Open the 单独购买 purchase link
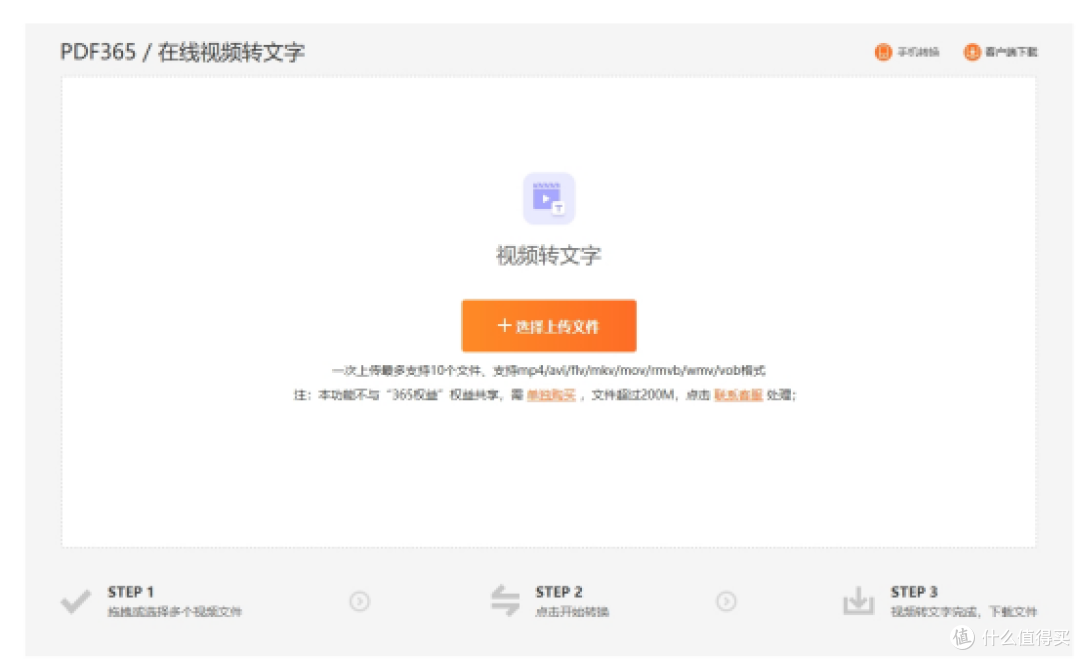 (x=550, y=395)
